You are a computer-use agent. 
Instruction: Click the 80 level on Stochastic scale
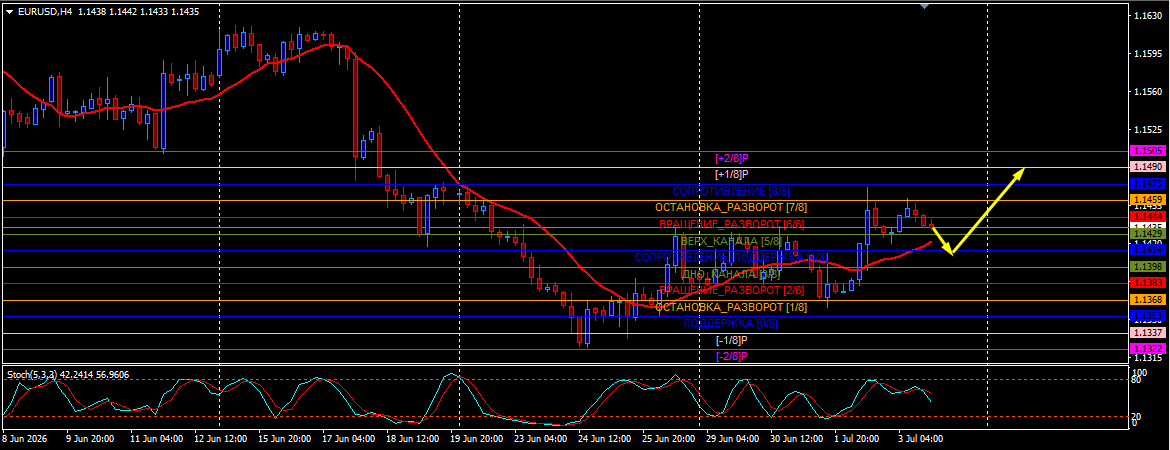pos(1137,380)
